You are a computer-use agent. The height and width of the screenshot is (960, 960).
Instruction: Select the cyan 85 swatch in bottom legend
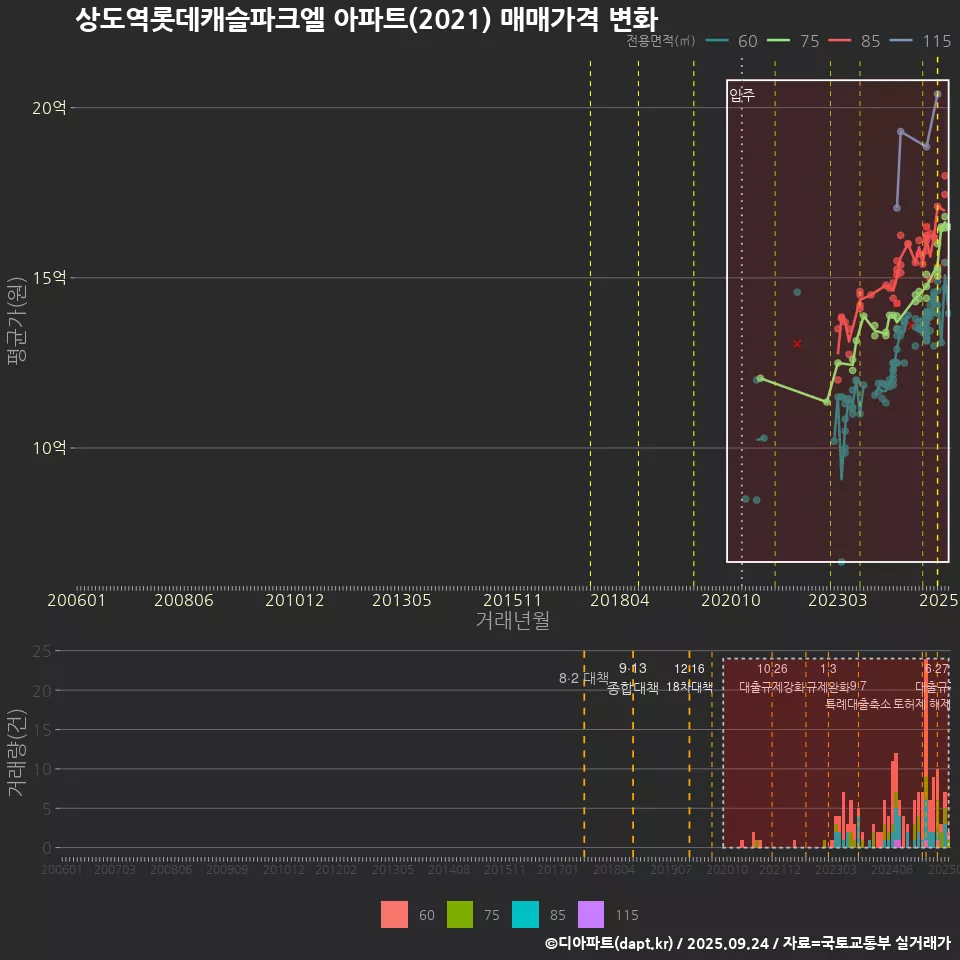tap(526, 914)
